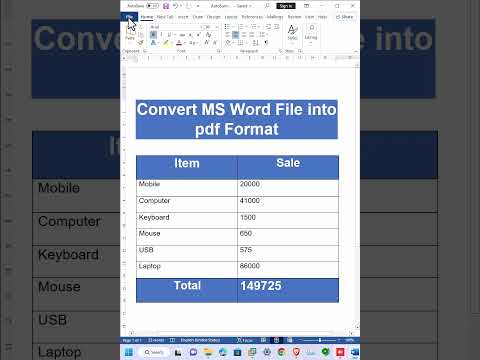
Task: Click the Justify icon
Action: (x=252, y=35)
